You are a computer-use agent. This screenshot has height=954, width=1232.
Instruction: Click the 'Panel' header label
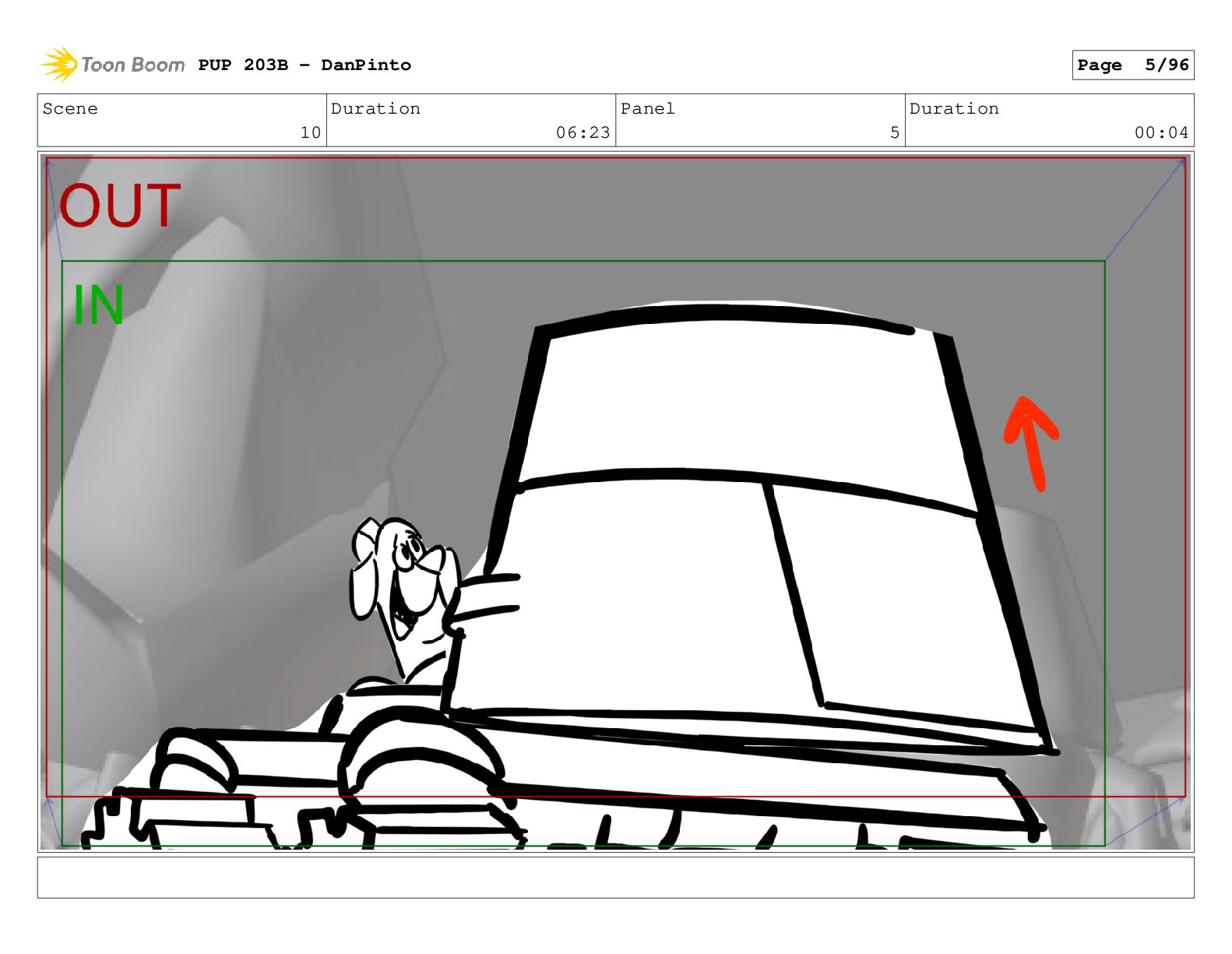(x=648, y=108)
